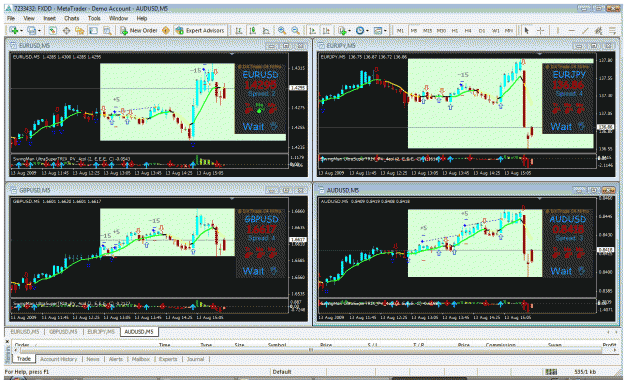Open the Experts terminal tab
The width and height of the screenshot is (625, 380).
pos(168,359)
